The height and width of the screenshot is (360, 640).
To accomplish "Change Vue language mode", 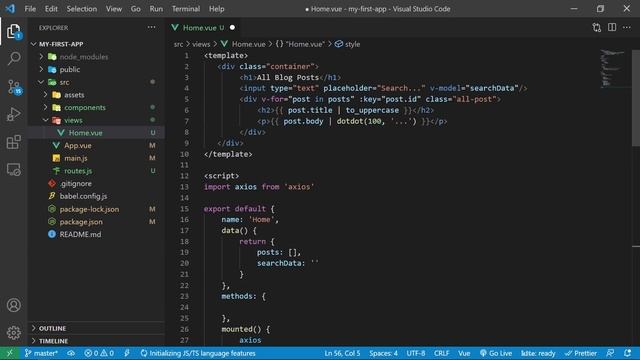I will pyautogui.click(x=464, y=353).
